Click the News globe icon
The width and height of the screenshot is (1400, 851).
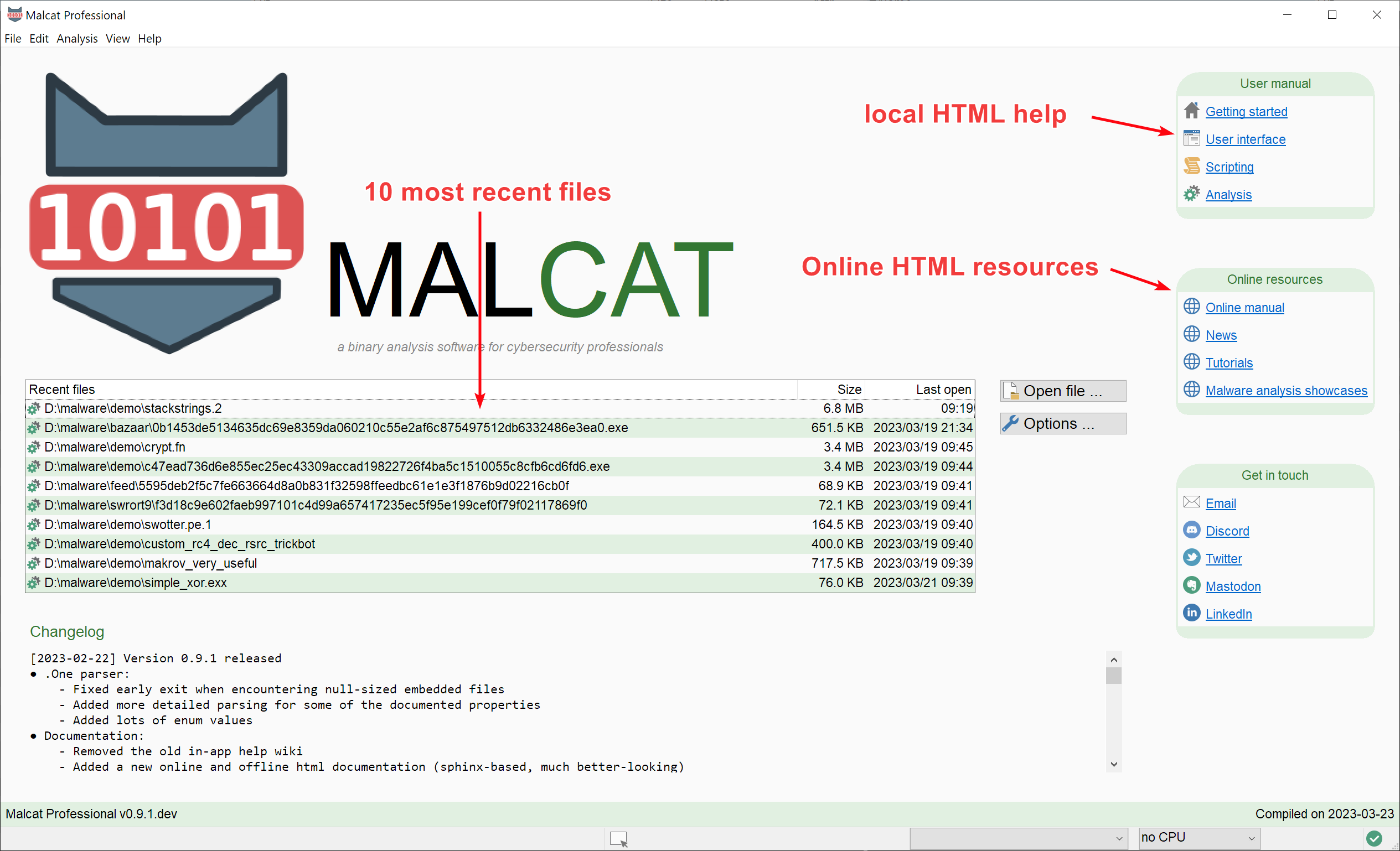1192,334
